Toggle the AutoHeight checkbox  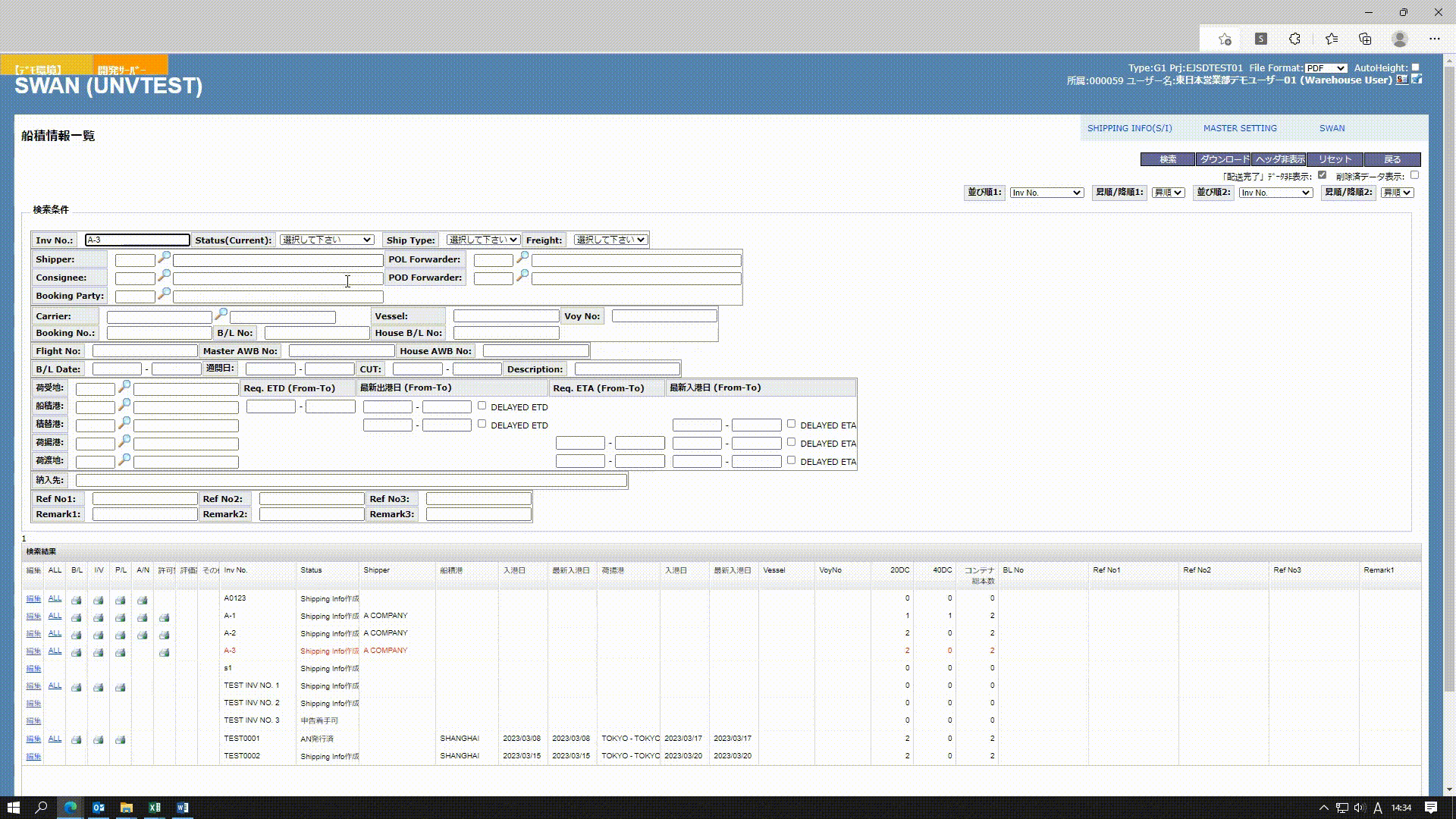[1415, 67]
